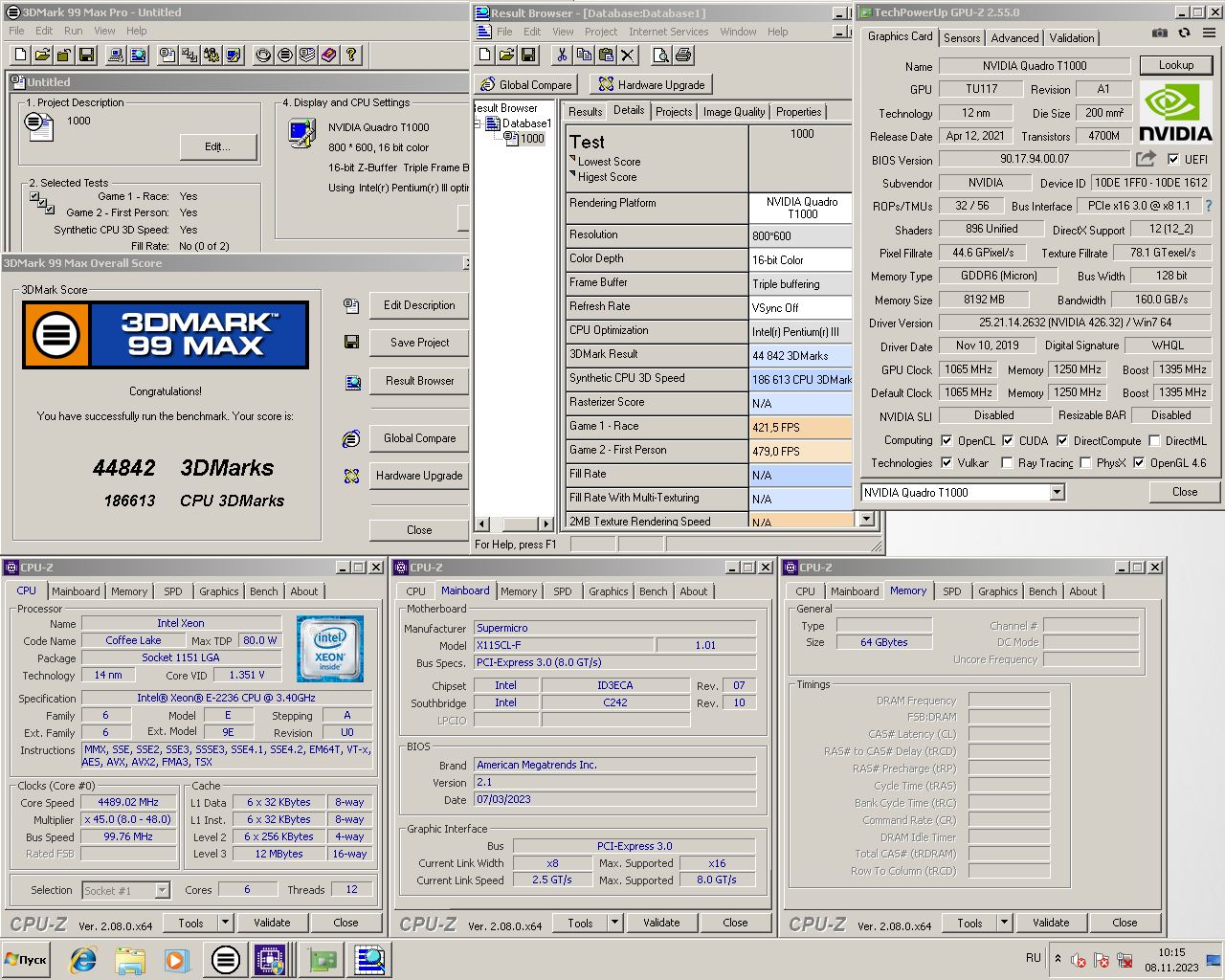Click New project icon in 3DMark toolbar
This screenshot has height=980, width=1225.
[20, 56]
